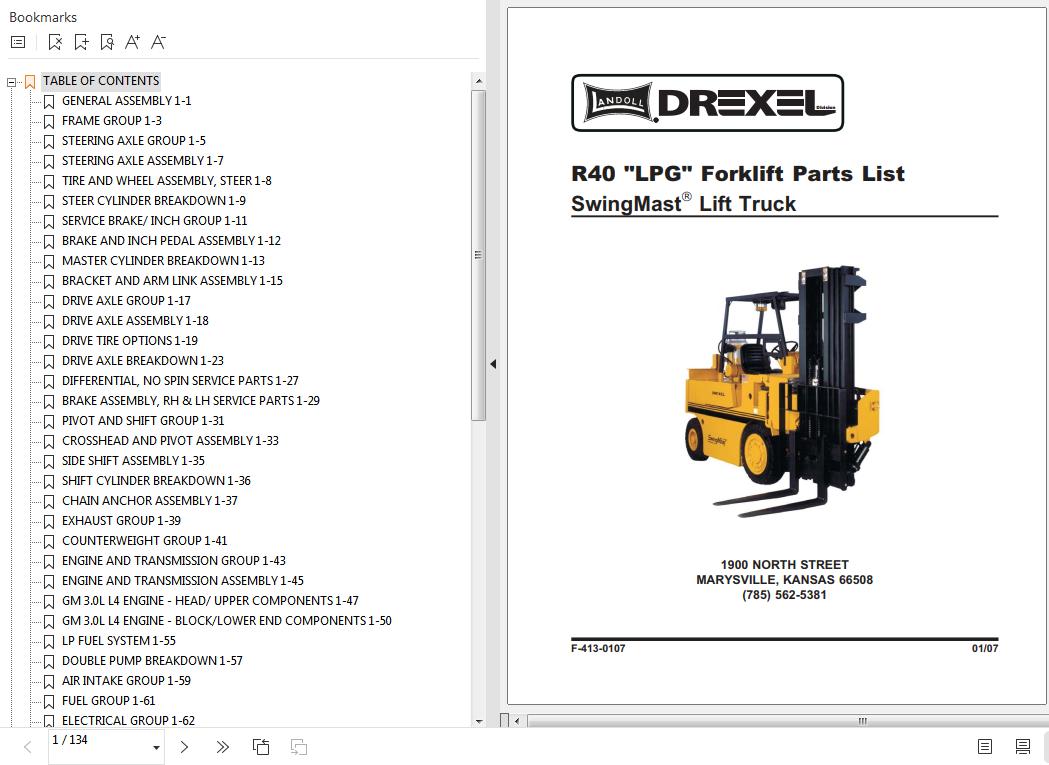Collapse the TABLE OF CONTENTS tree node
The width and height of the screenshot is (1049, 765).
11,82
